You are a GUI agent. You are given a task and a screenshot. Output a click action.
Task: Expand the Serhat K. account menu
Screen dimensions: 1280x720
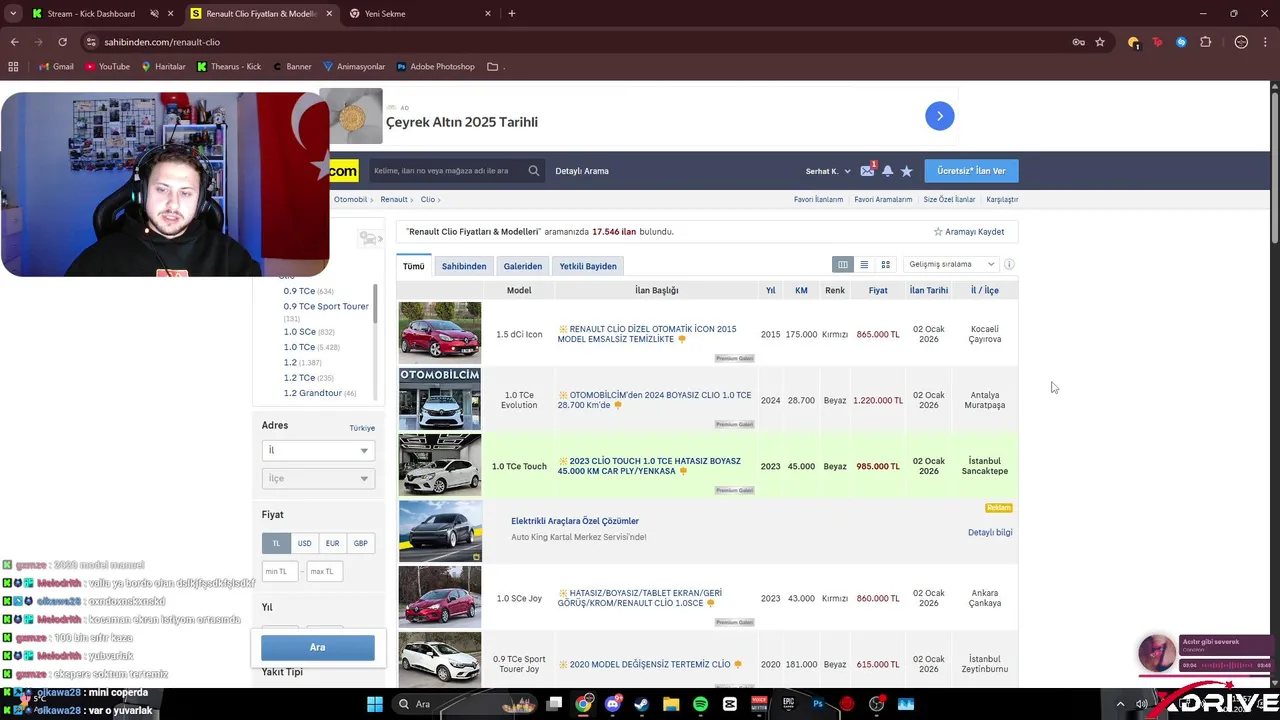[x=828, y=171]
